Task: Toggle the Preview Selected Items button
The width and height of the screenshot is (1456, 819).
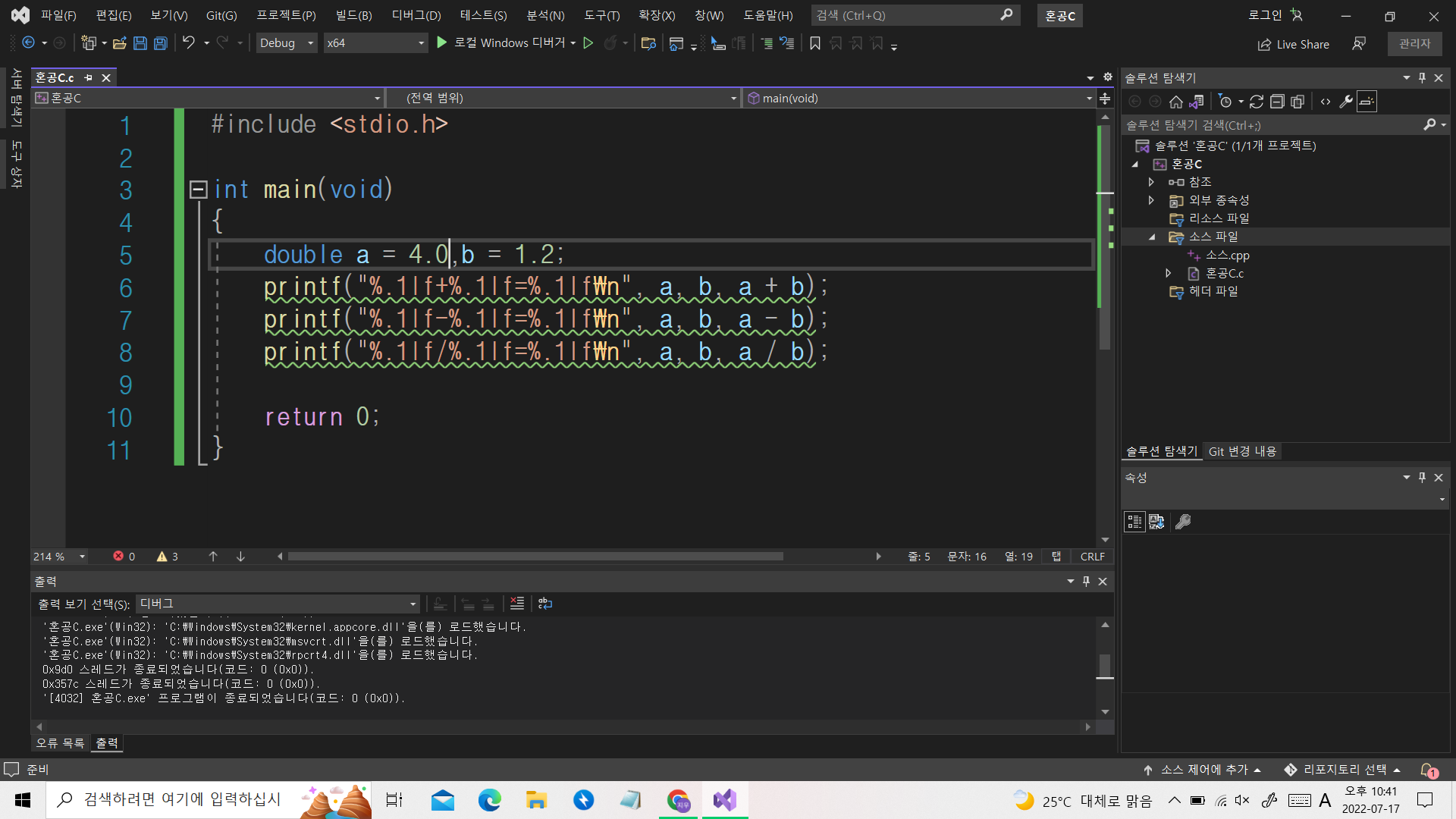Action: (x=1367, y=102)
